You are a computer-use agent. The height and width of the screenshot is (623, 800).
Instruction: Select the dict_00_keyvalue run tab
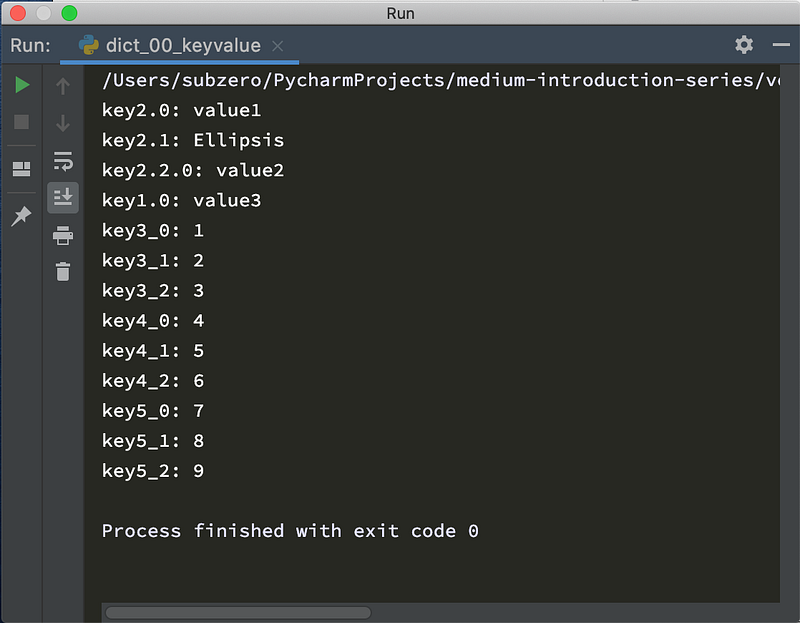click(179, 46)
